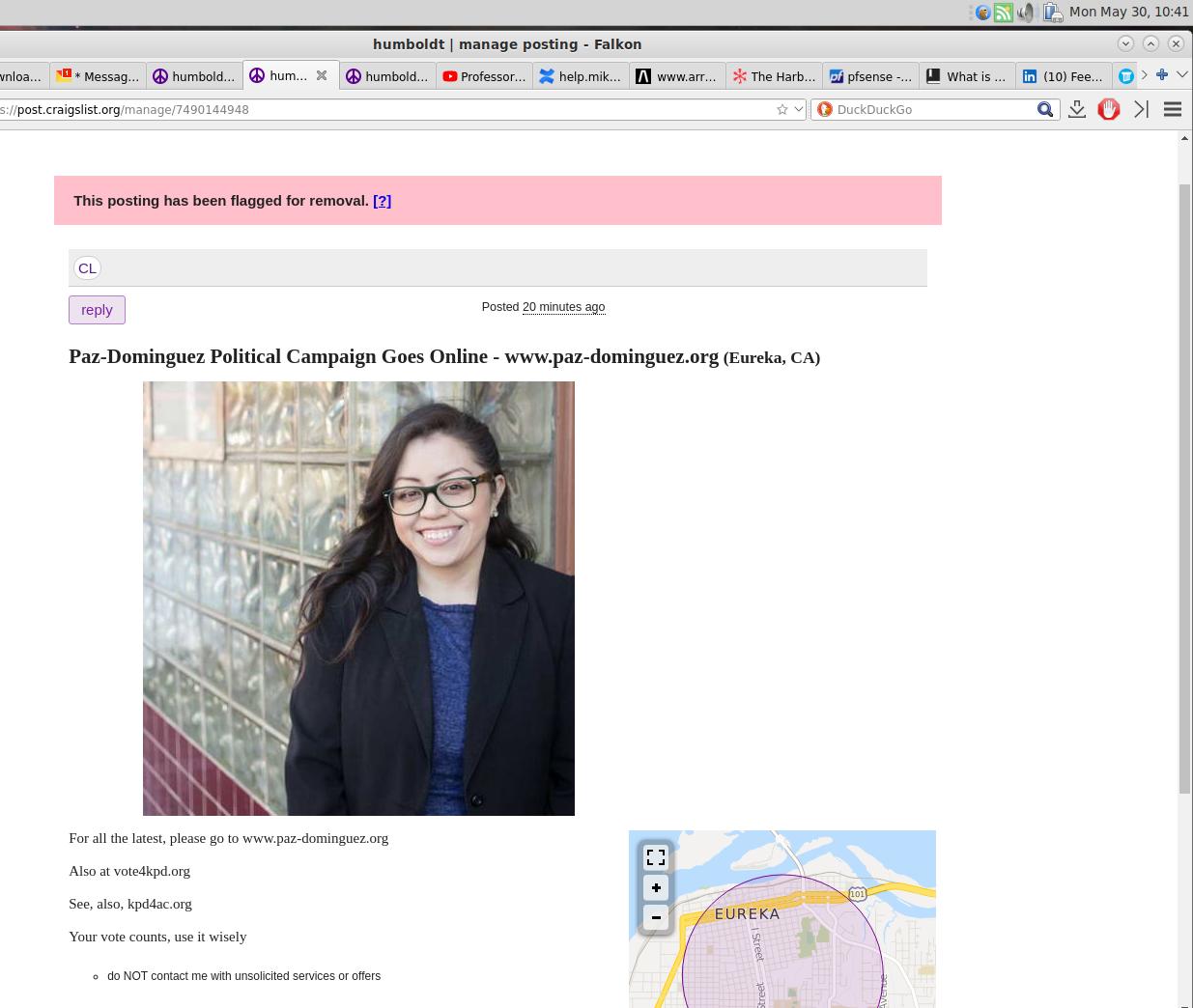Click DuckDuckGo search engine icon
The height and width of the screenshot is (1008, 1193).
[824, 109]
